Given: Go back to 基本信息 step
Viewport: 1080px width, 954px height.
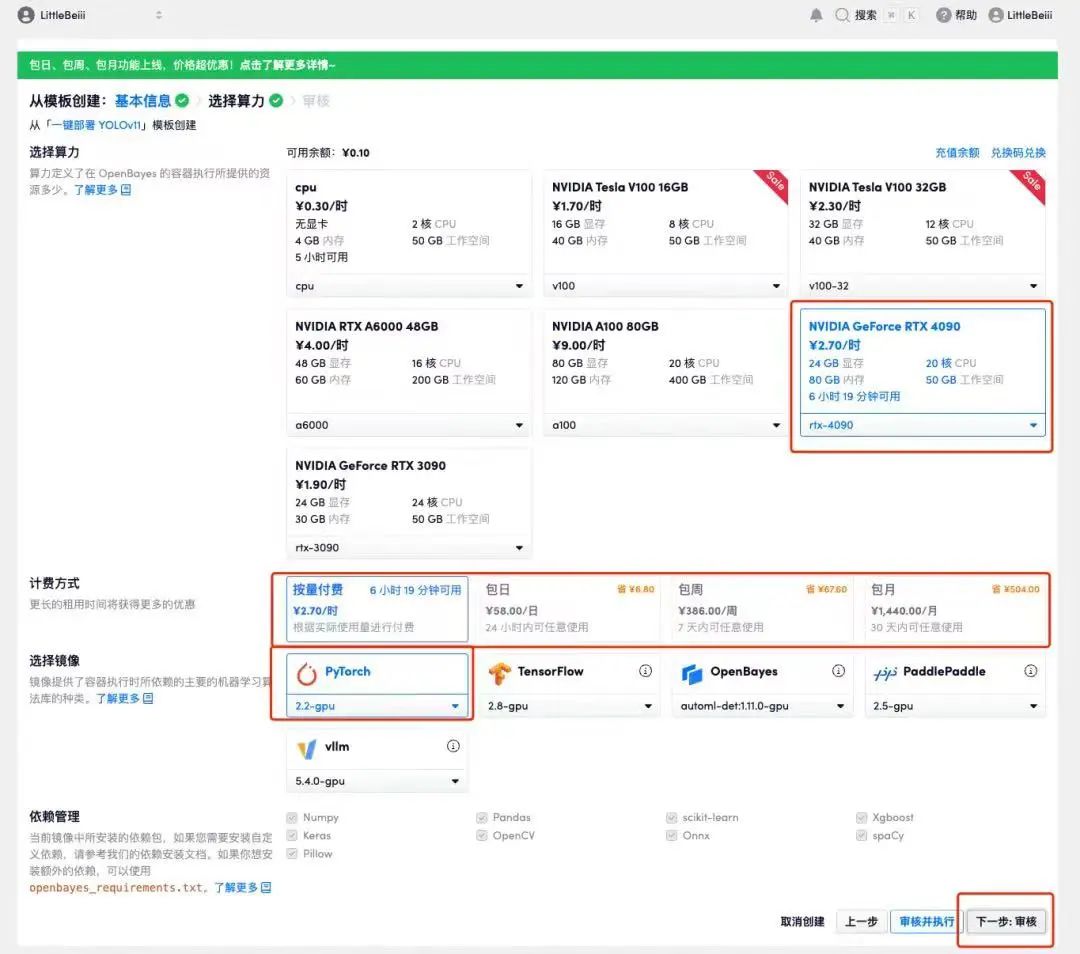Looking at the screenshot, I should [x=143, y=101].
